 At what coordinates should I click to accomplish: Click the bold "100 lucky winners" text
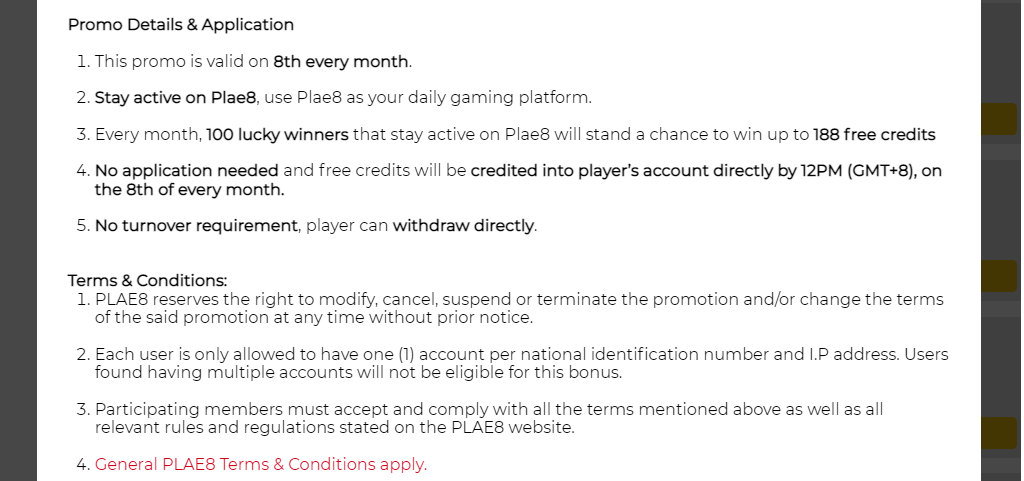click(x=277, y=134)
